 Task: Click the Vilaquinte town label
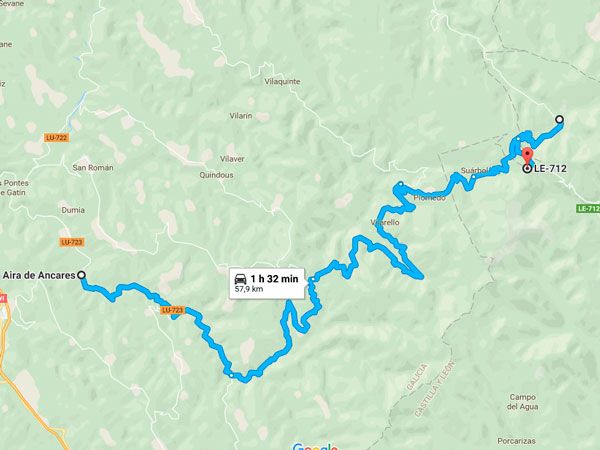click(282, 82)
